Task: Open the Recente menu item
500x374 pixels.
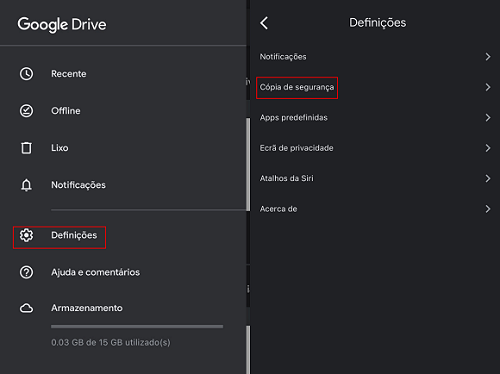Action: point(123,74)
